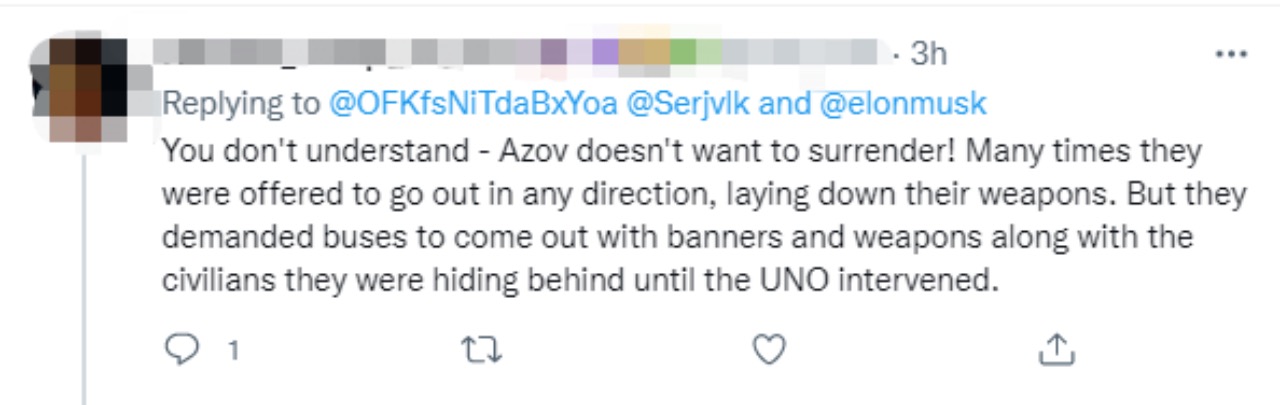Like the tweet with the heart icon

tap(768, 349)
